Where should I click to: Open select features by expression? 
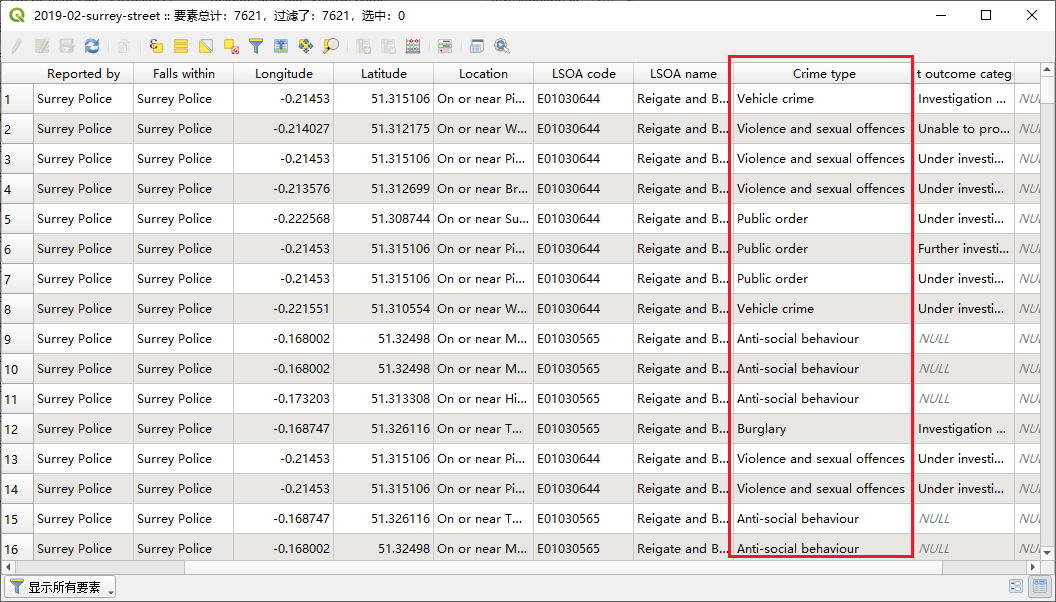tap(156, 46)
